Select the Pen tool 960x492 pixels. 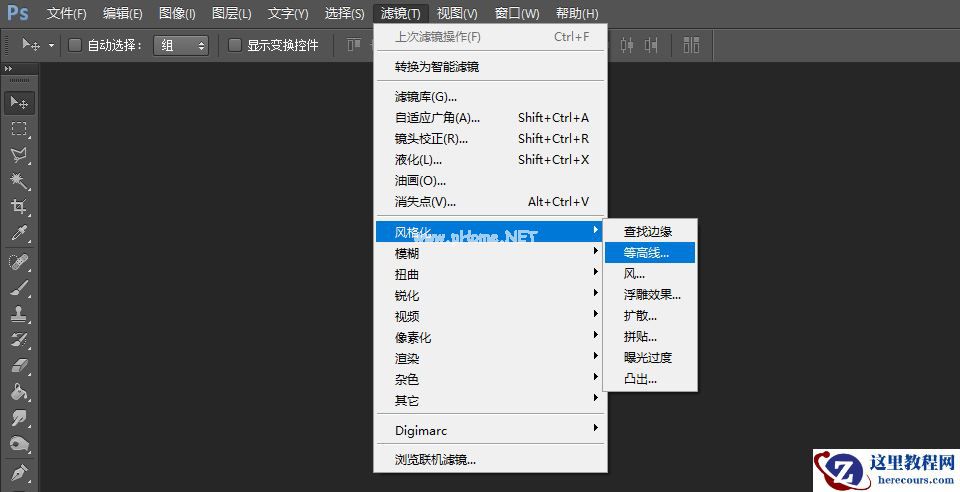tap(19, 472)
